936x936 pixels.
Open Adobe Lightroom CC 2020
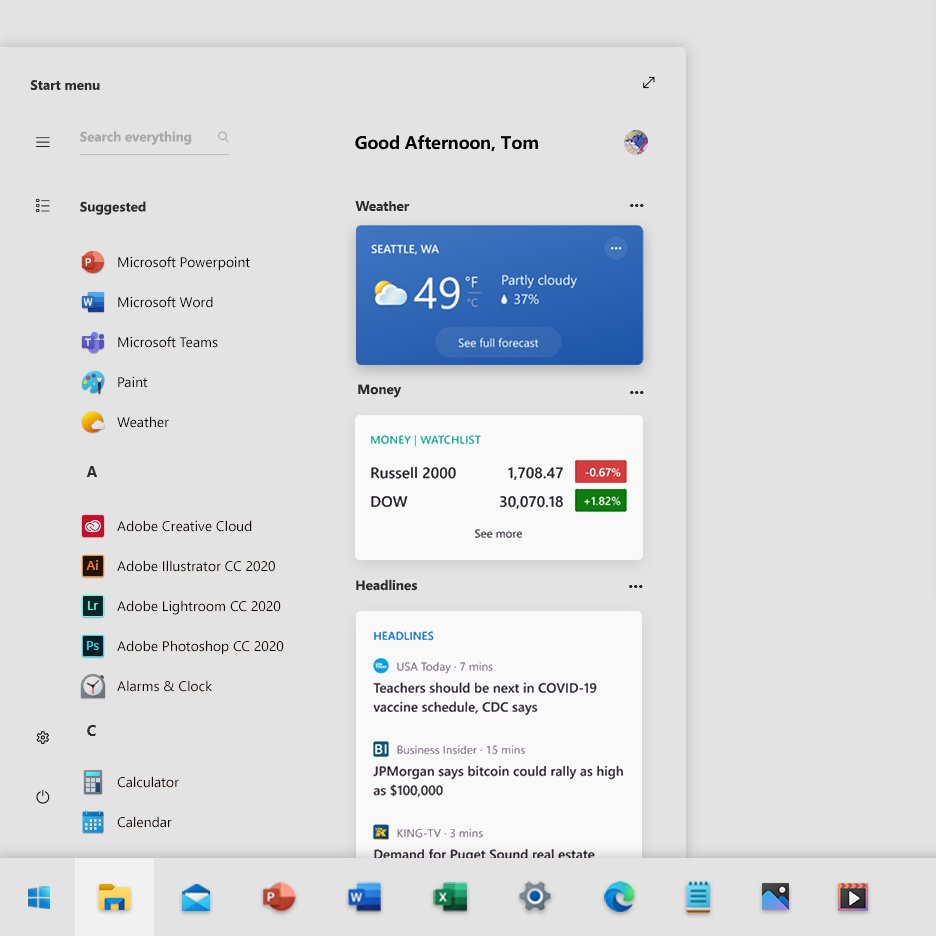[x=181, y=606]
